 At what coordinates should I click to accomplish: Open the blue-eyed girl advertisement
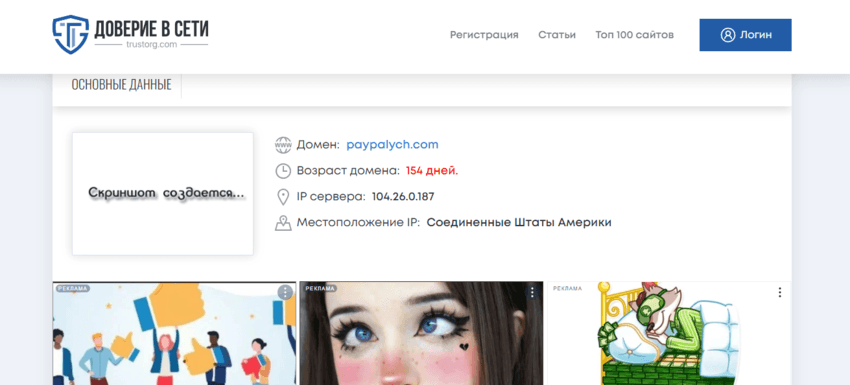tap(421, 333)
